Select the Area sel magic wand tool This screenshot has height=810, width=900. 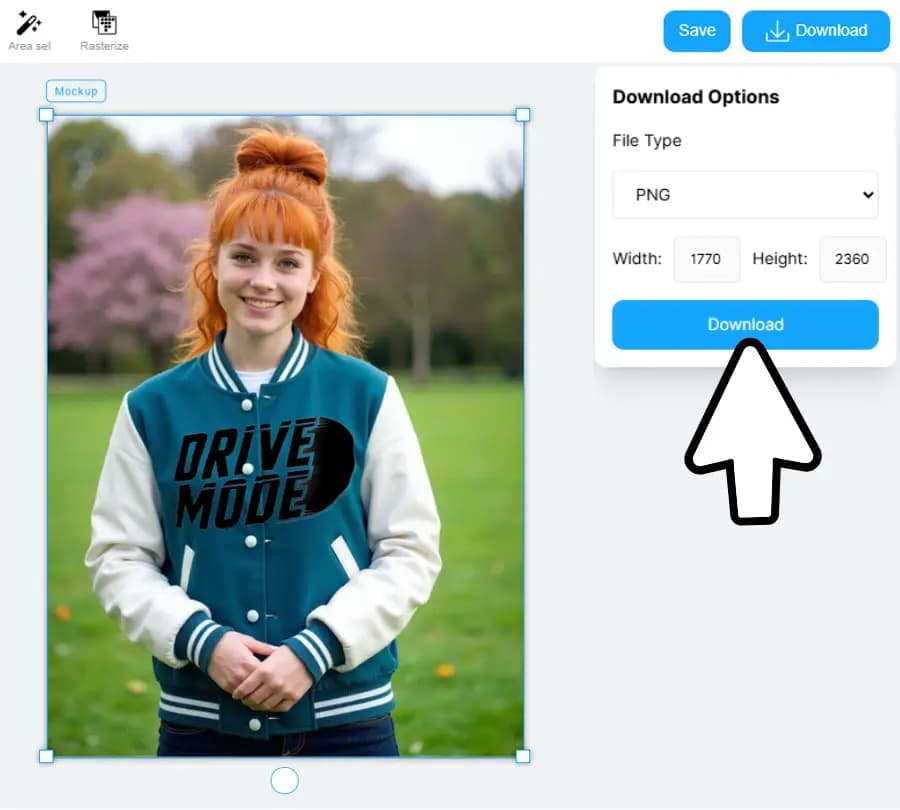29,24
